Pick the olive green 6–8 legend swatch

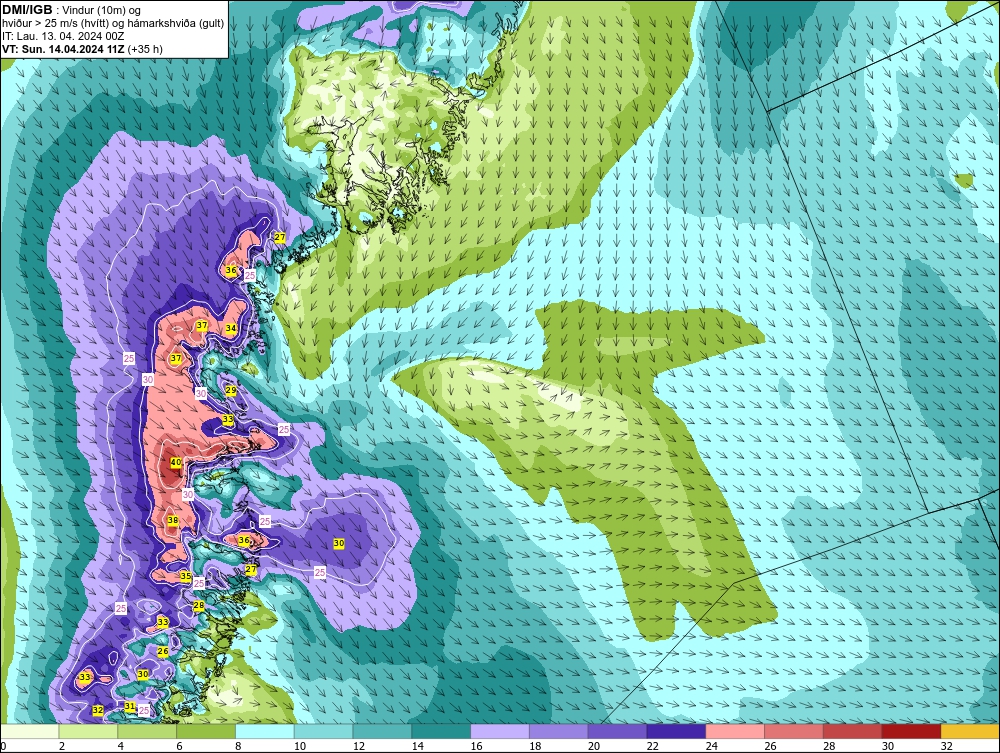[206, 731]
